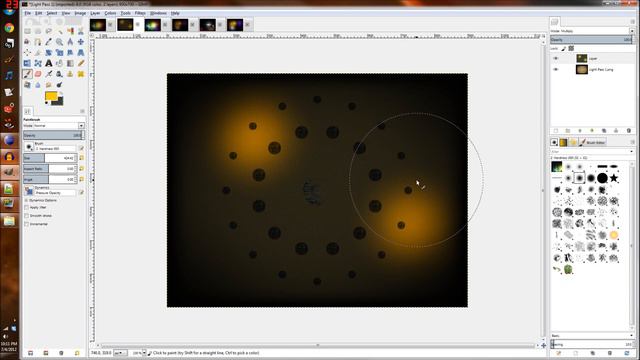The width and height of the screenshot is (640, 360).
Task: Select the Rectangle Select tool
Action: [x=27, y=31]
